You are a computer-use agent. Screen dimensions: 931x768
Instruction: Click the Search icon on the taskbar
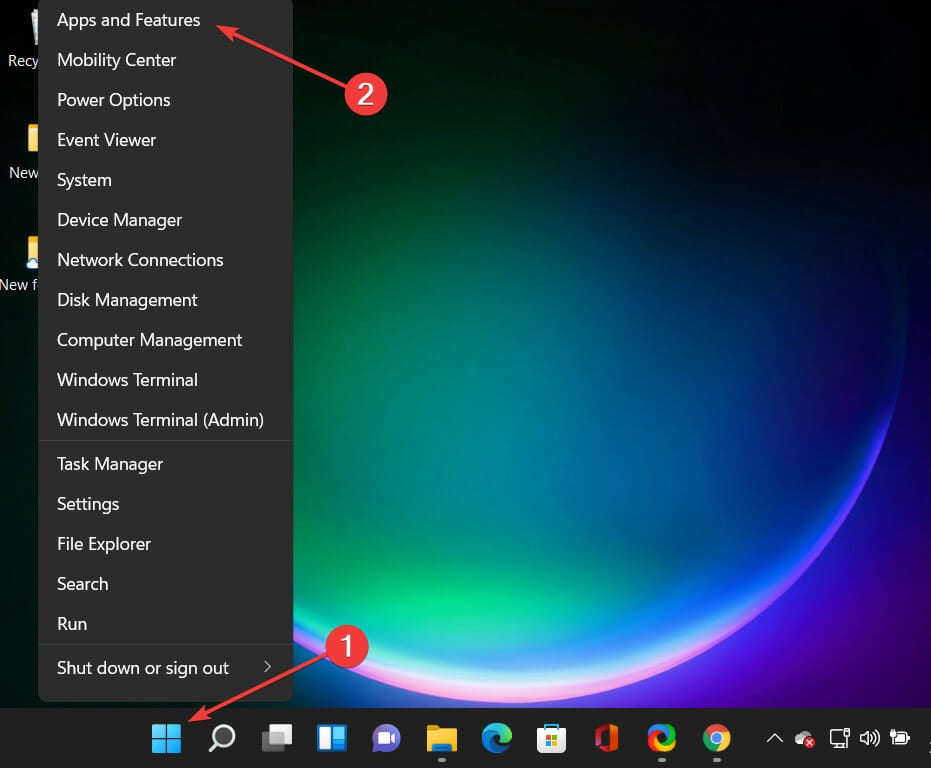[x=221, y=738]
